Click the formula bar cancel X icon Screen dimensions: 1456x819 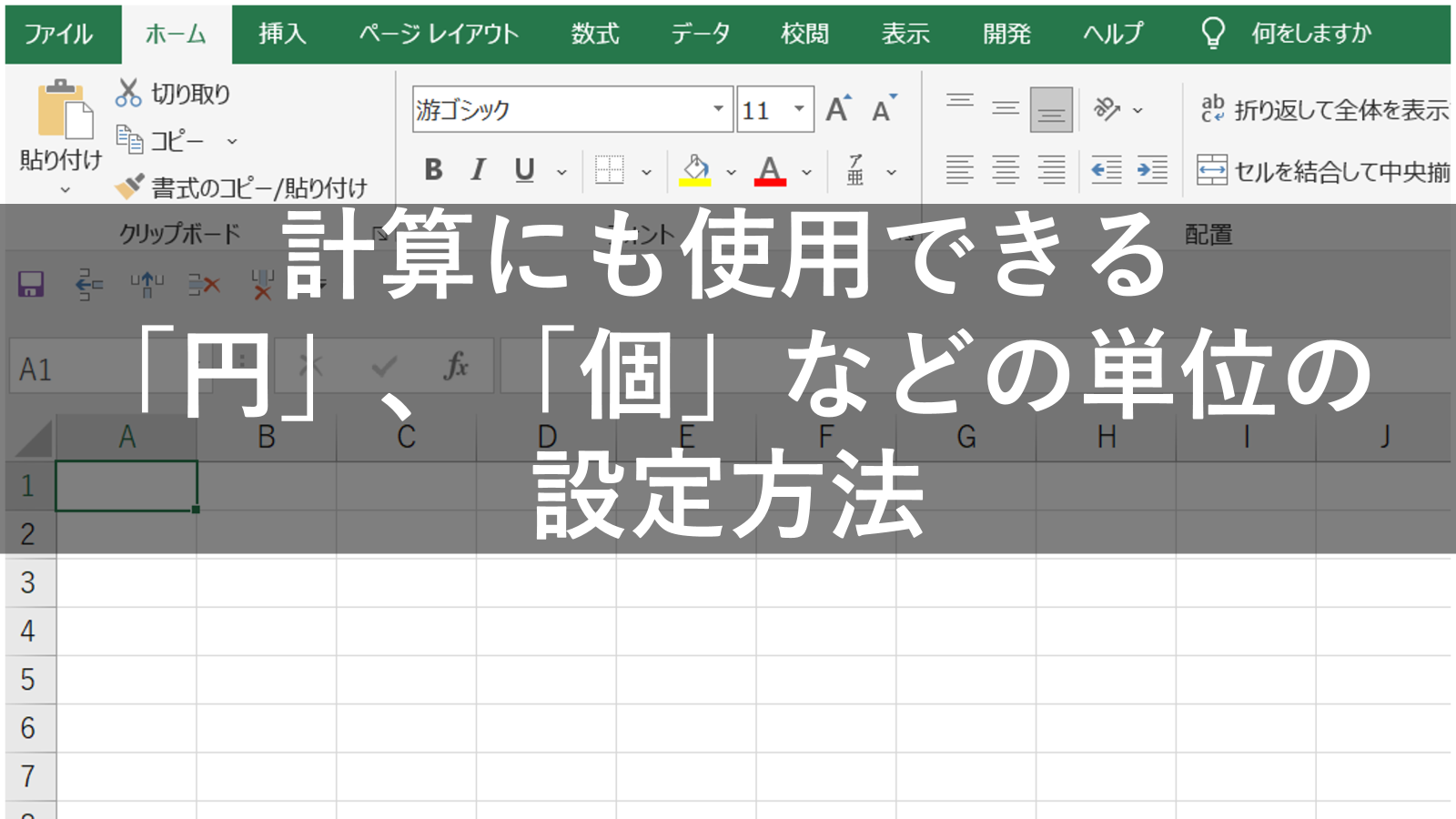310,366
